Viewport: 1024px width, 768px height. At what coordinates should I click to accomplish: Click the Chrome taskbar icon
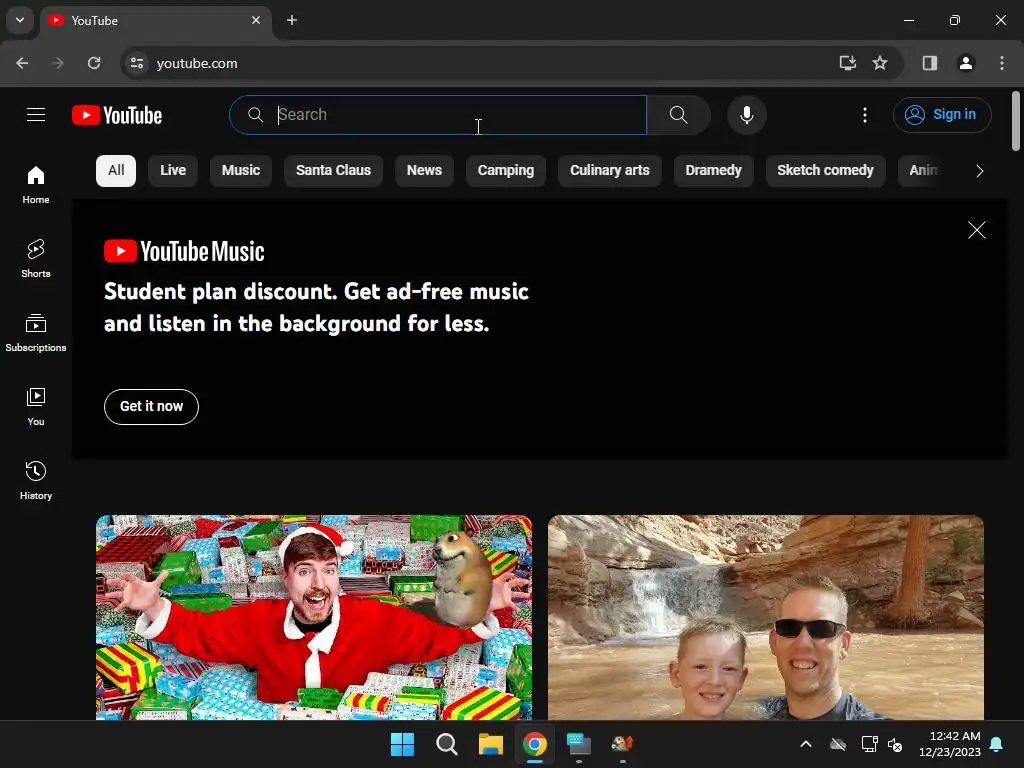(535, 744)
